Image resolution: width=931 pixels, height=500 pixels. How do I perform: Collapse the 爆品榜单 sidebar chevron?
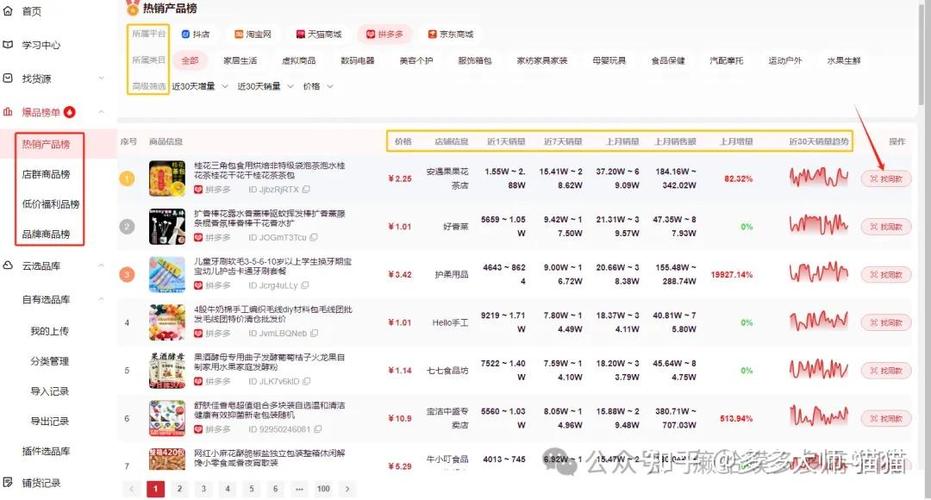point(101,112)
